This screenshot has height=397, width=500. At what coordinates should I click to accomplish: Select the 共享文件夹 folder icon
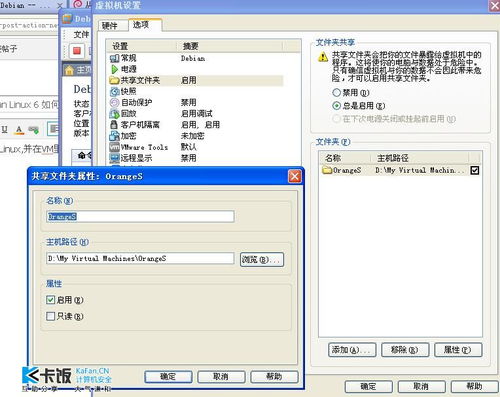point(114,80)
